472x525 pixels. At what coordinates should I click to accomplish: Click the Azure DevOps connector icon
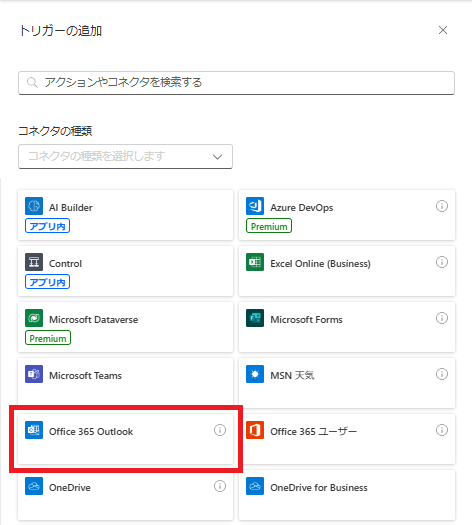click(x=255, y=206)
